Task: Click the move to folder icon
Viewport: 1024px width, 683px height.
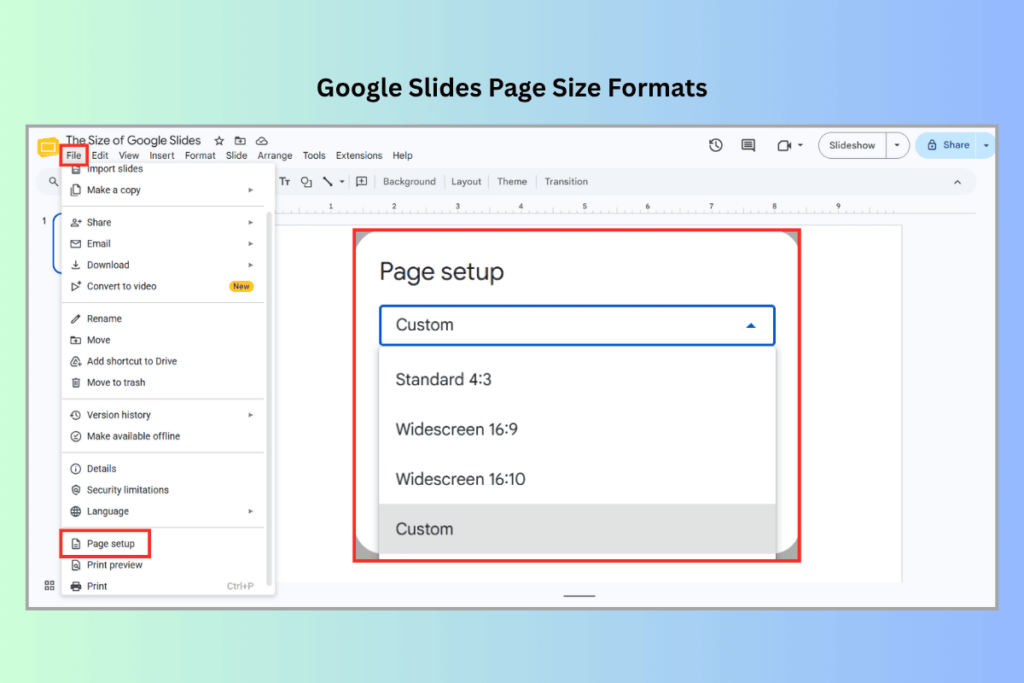Action: click(240, 140)
